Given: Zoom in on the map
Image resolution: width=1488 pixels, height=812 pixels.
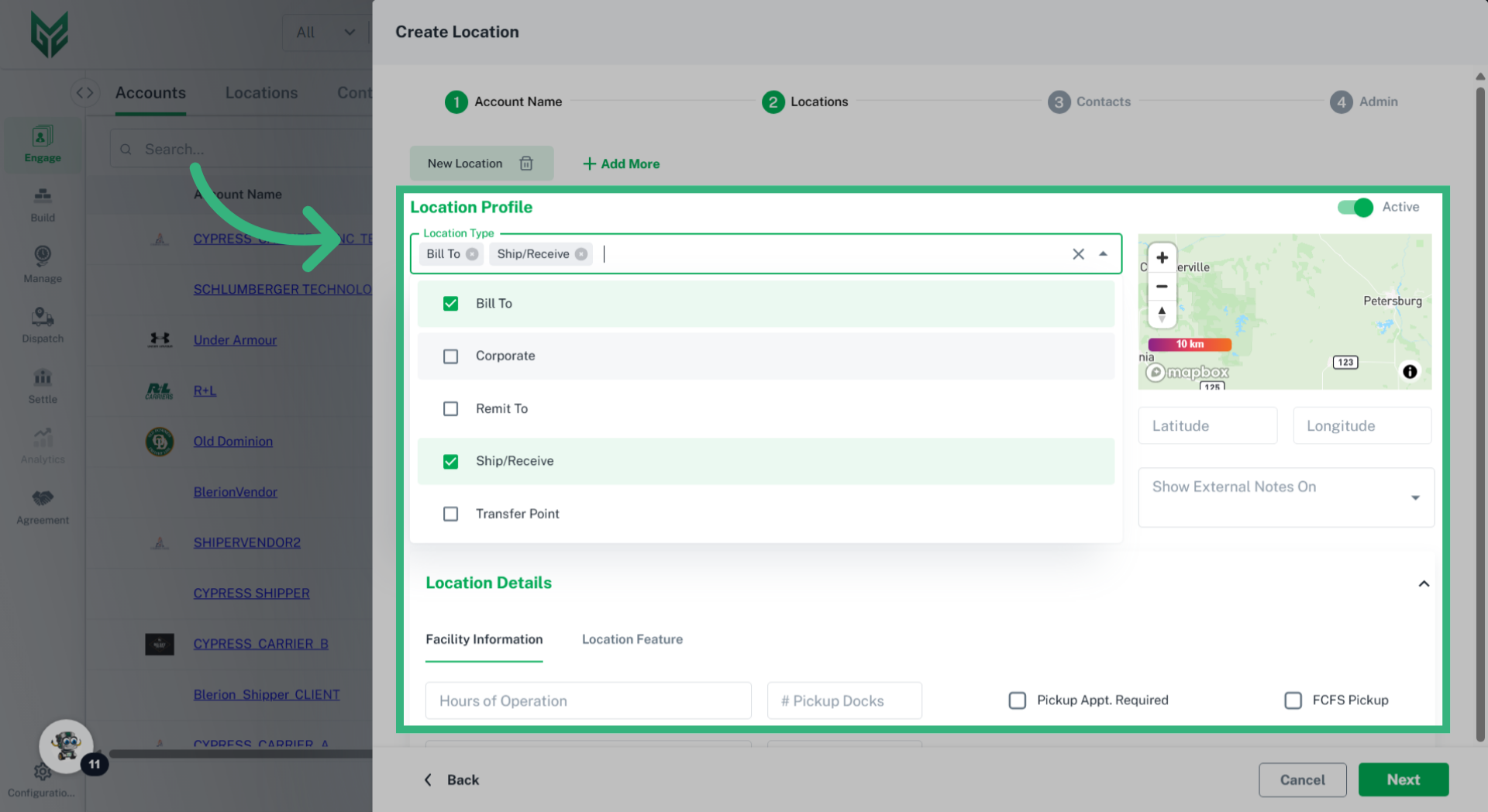Looking at the screenshot, I should pos(1161,258).
